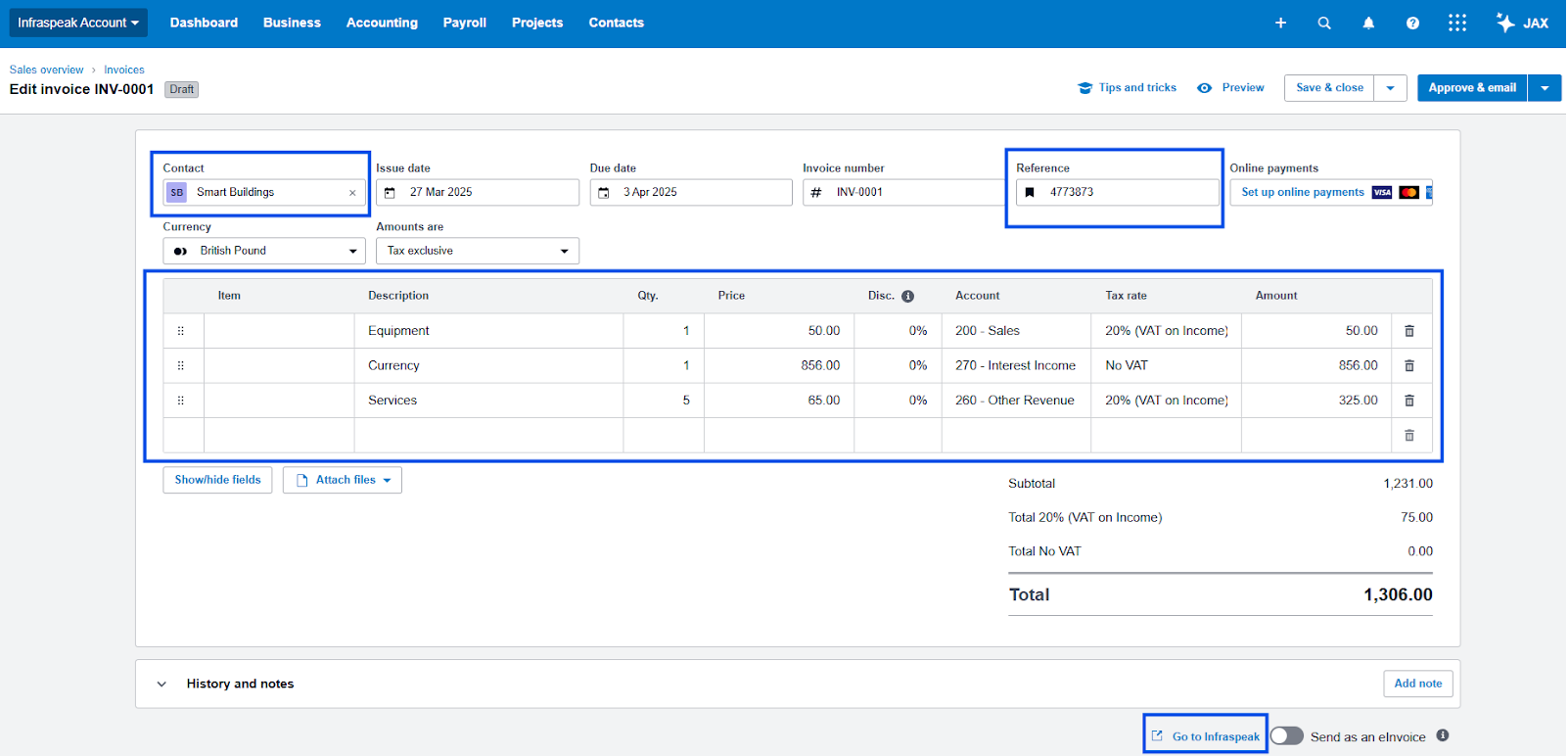Click the Preview eye icon
This screenshot has height=756, width=1568.
[x=1205, y=88]
